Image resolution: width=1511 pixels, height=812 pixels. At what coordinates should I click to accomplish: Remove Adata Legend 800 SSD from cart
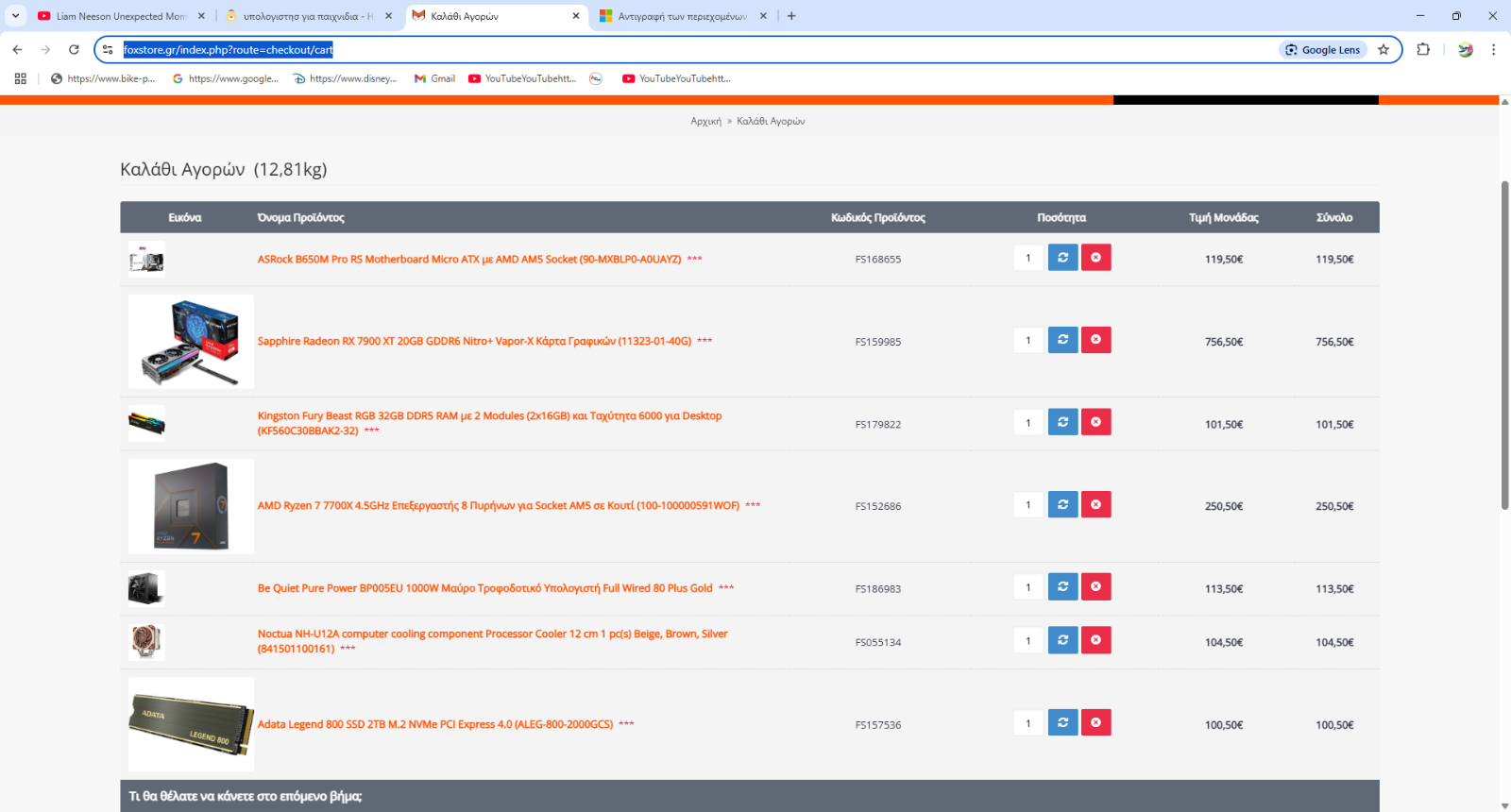1095,722
